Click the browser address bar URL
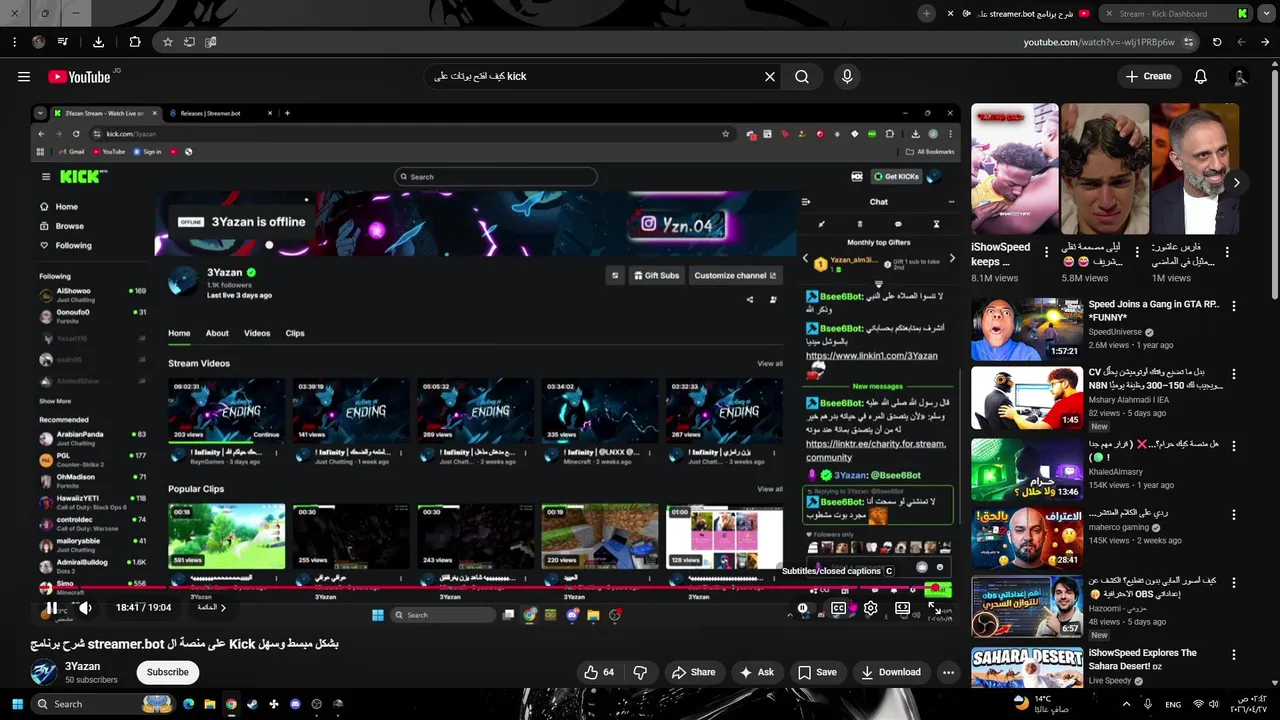Viewport: 1280px width, 720px height. pos(1098,42)
